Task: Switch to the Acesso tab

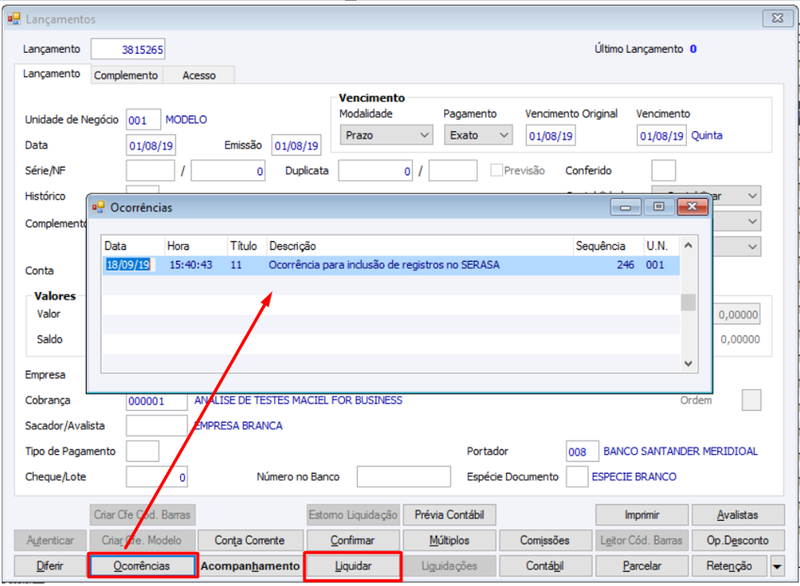Action: (199, 75)
